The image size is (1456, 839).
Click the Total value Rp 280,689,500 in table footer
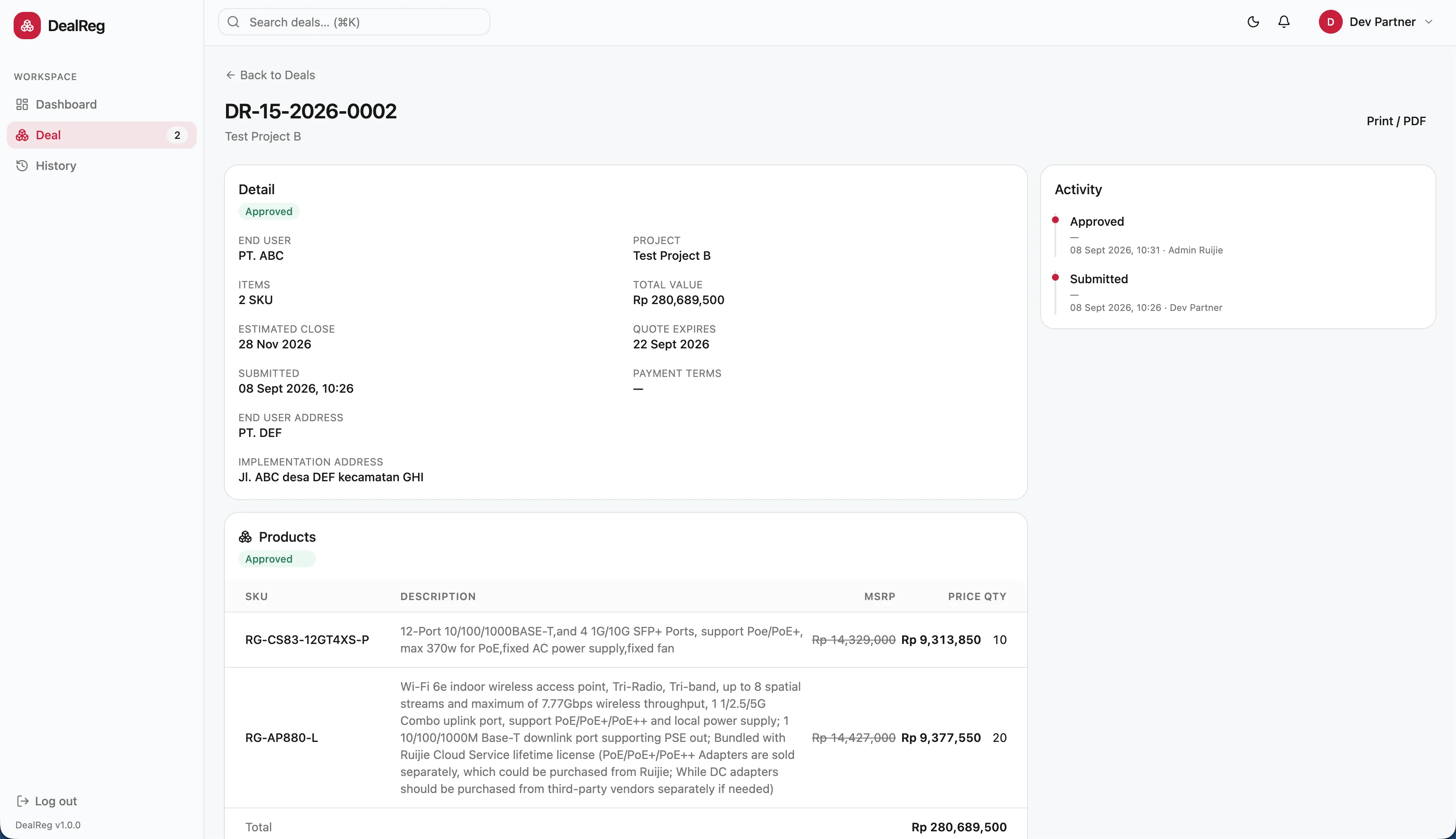point(959,827)
